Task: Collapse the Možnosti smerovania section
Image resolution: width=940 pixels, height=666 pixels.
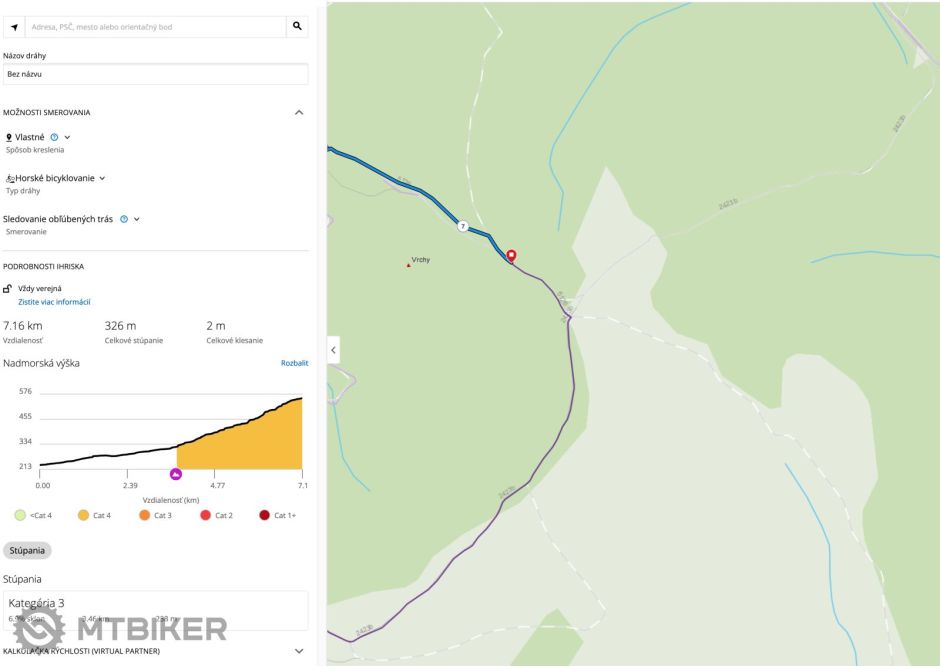Action: pos(298,112)
